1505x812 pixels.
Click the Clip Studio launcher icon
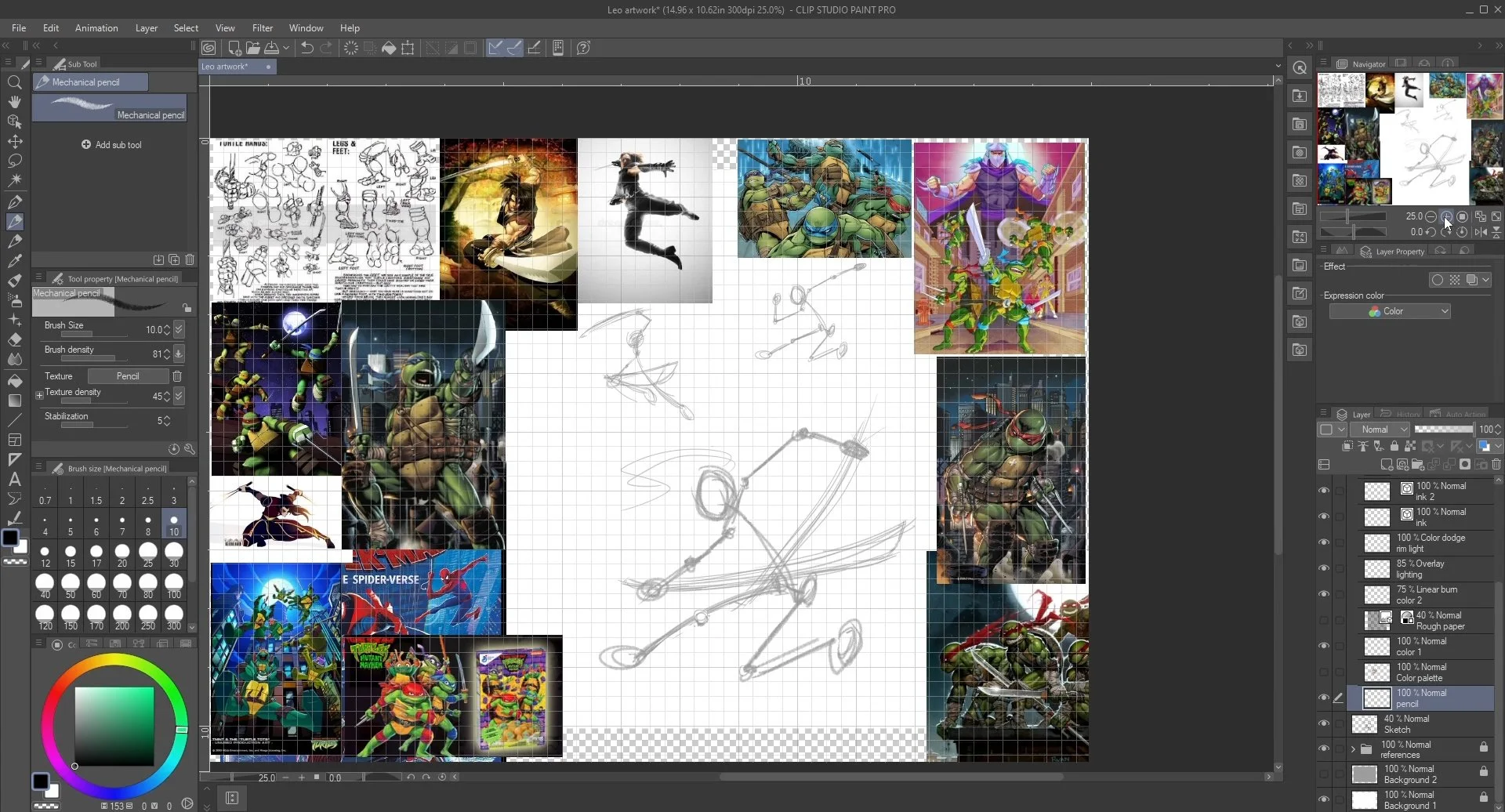click(209, 48)
